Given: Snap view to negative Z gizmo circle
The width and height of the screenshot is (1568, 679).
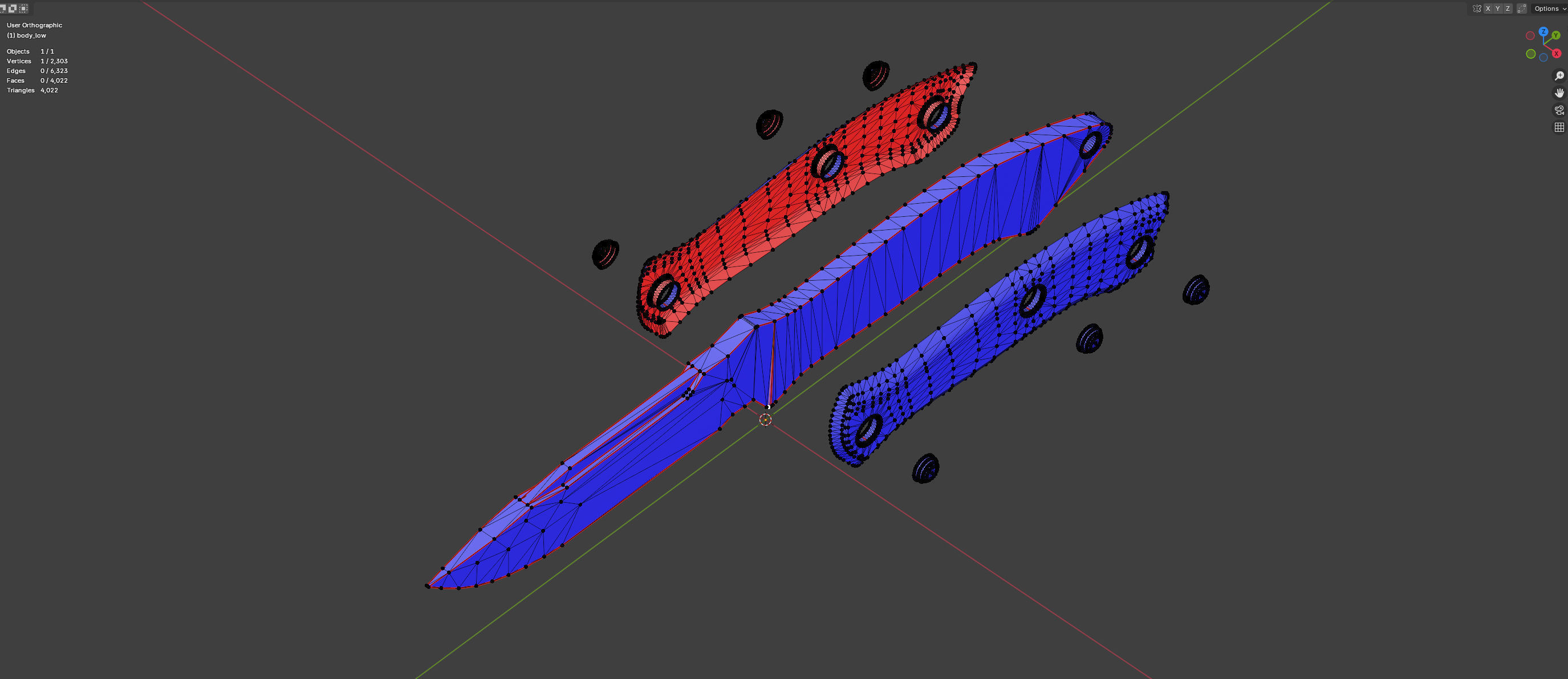Looking at the screenshot, I should (x=1543, y=57).
